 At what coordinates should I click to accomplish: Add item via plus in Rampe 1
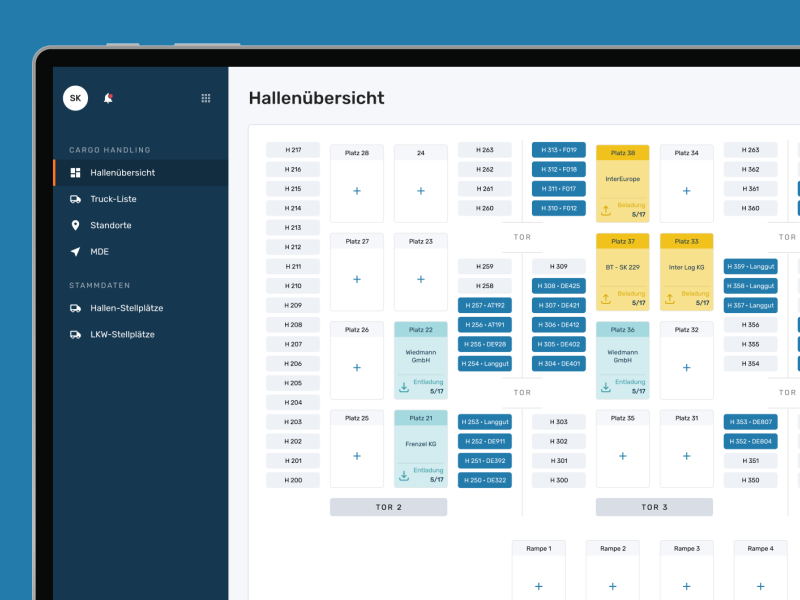539,586
